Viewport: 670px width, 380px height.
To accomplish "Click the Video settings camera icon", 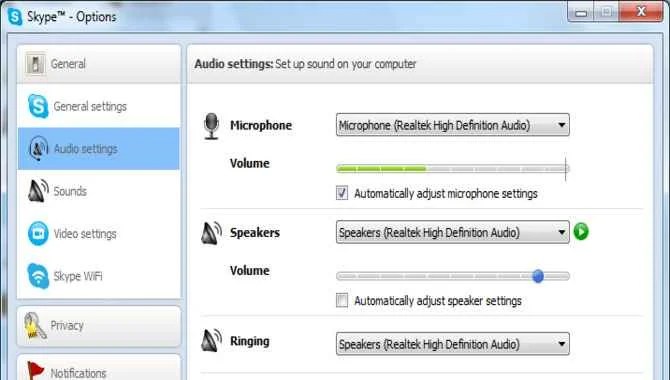I will [x=38, y=233].
